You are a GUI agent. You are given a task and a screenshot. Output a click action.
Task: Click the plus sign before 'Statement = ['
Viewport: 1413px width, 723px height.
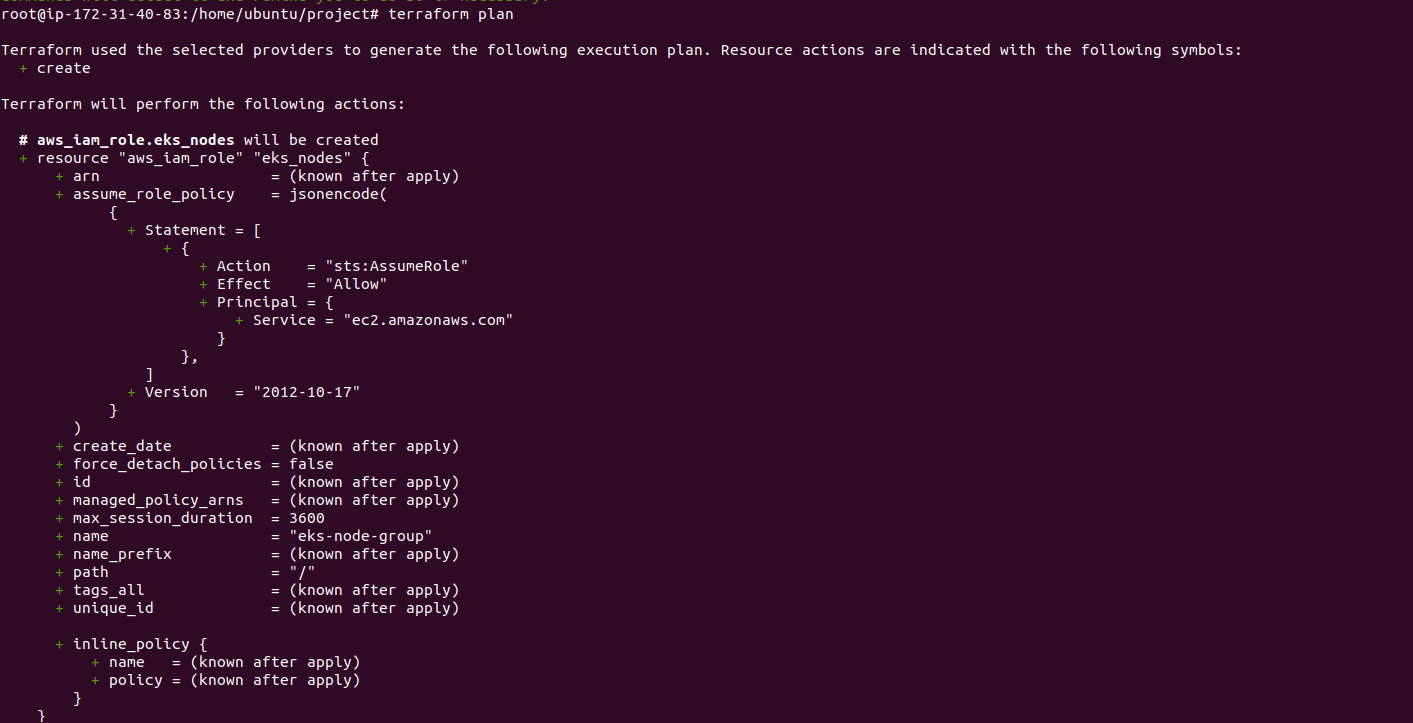pos(131,230)
